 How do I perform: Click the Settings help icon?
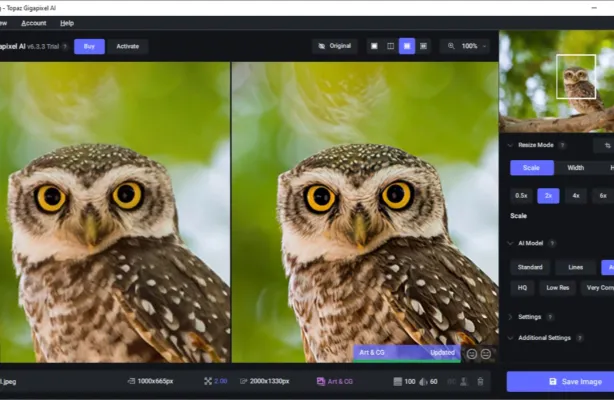click(550, 317)
